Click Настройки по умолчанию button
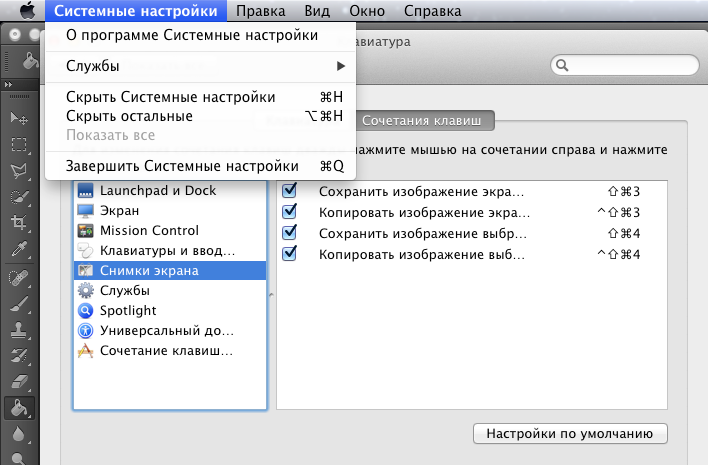Image resolution: width=708 pixels, height=465 pixels. point(570,434)
